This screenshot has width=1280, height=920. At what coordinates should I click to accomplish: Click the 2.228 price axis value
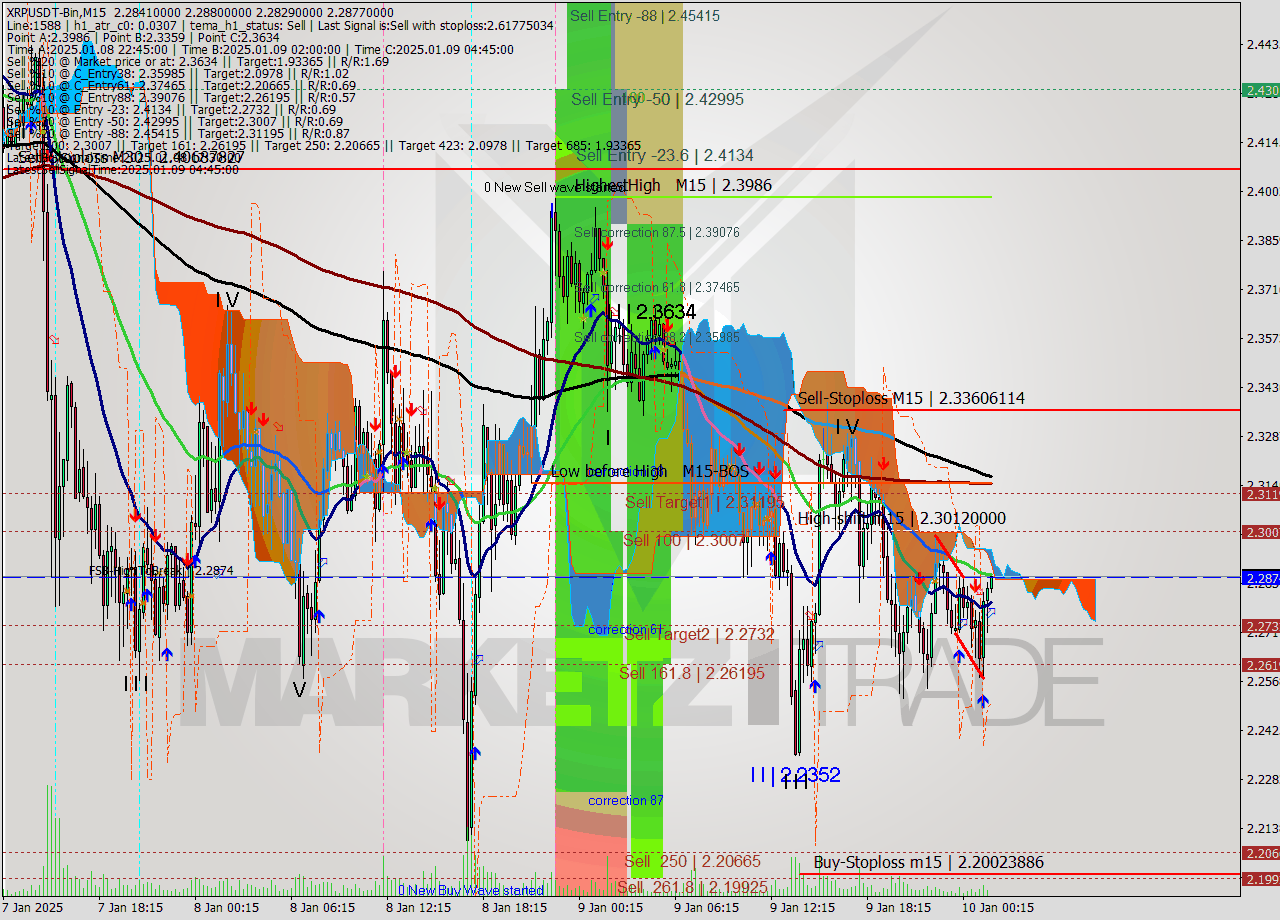tap(1261, 779)
